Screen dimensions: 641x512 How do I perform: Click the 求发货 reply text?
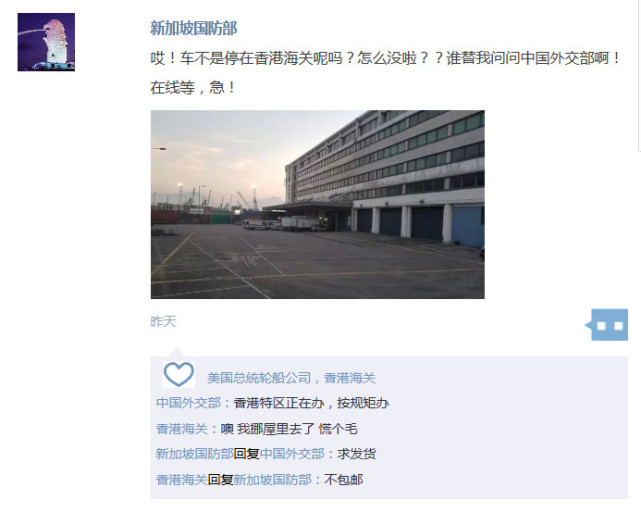tap(356, 454)
